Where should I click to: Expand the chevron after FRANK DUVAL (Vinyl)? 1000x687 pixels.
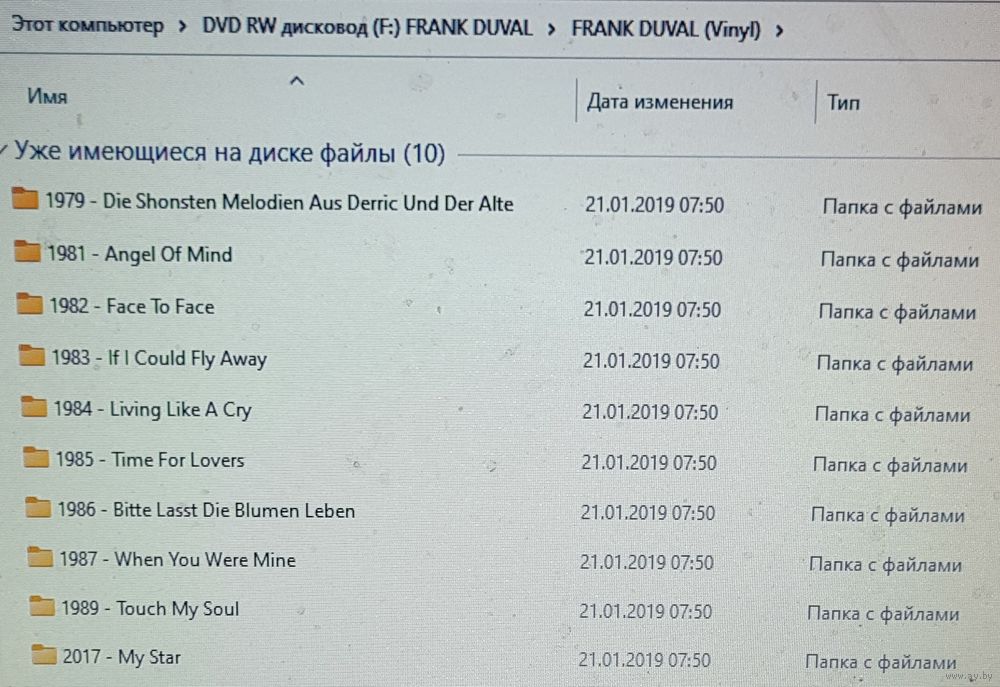click(x=779, y=30)
